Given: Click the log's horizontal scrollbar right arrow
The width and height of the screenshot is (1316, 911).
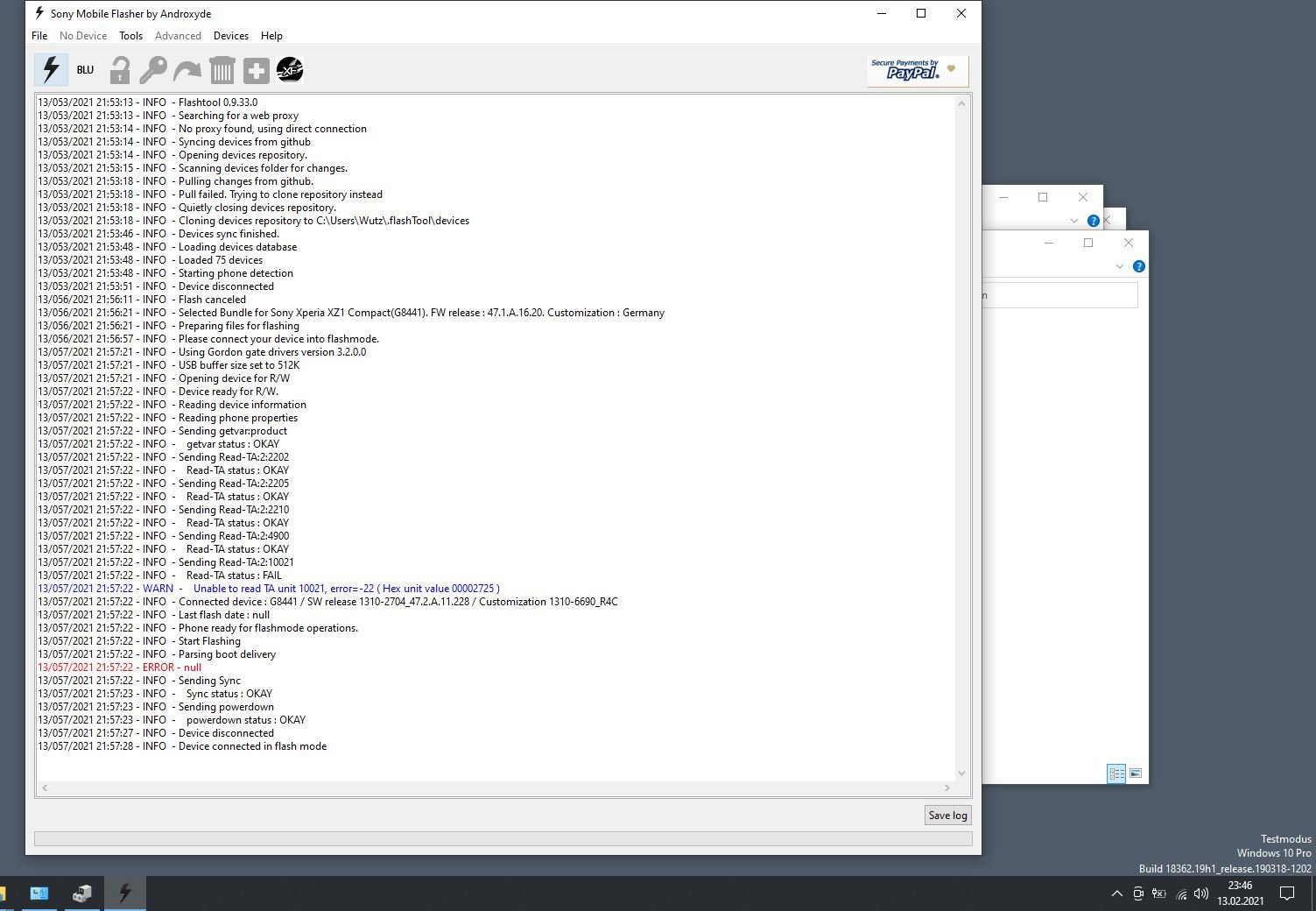Looking at the screenshot, I should (947, 788).
